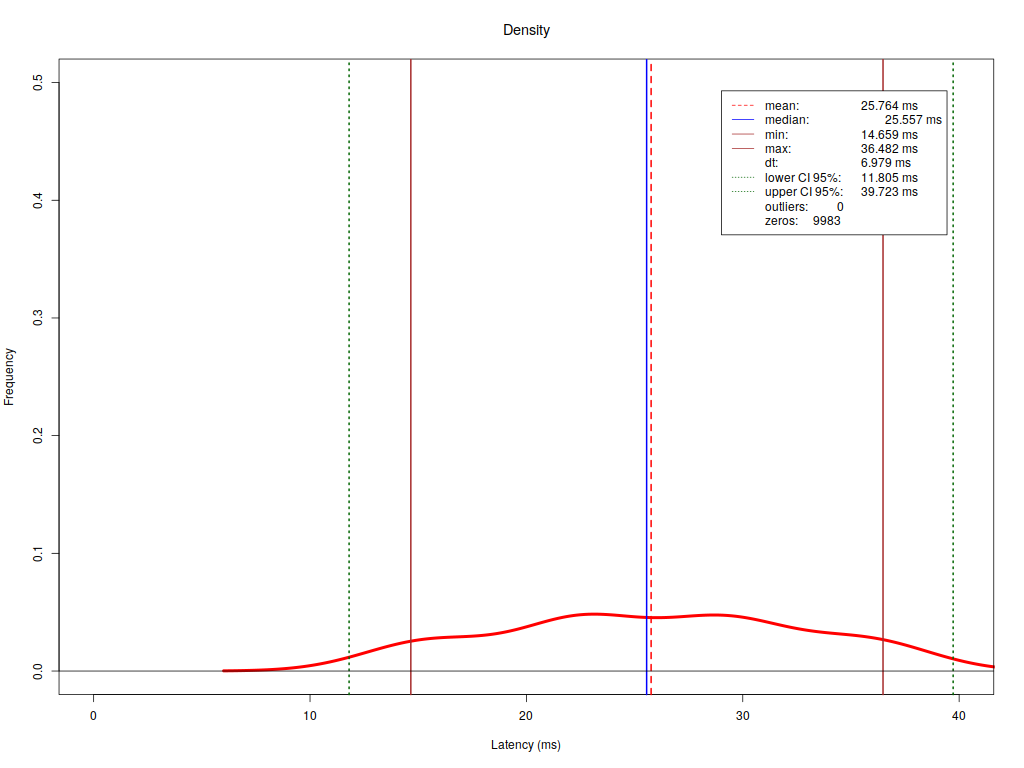Click the solid min line near 14.659

(411, 350)
